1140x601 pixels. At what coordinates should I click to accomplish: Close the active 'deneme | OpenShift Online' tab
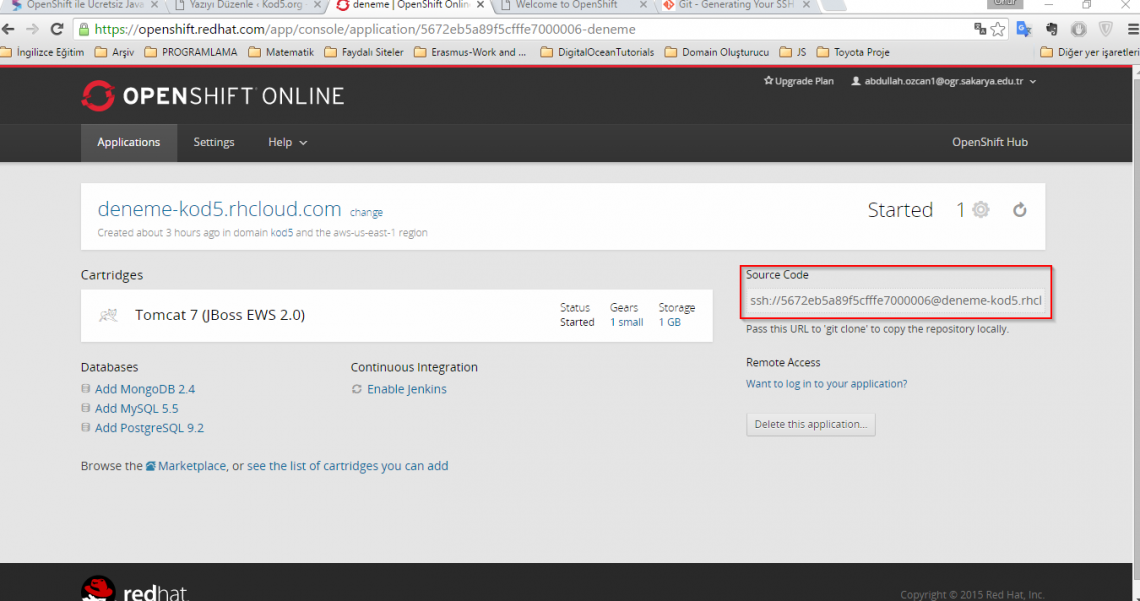pyautogui.click(x=480, y=5)
